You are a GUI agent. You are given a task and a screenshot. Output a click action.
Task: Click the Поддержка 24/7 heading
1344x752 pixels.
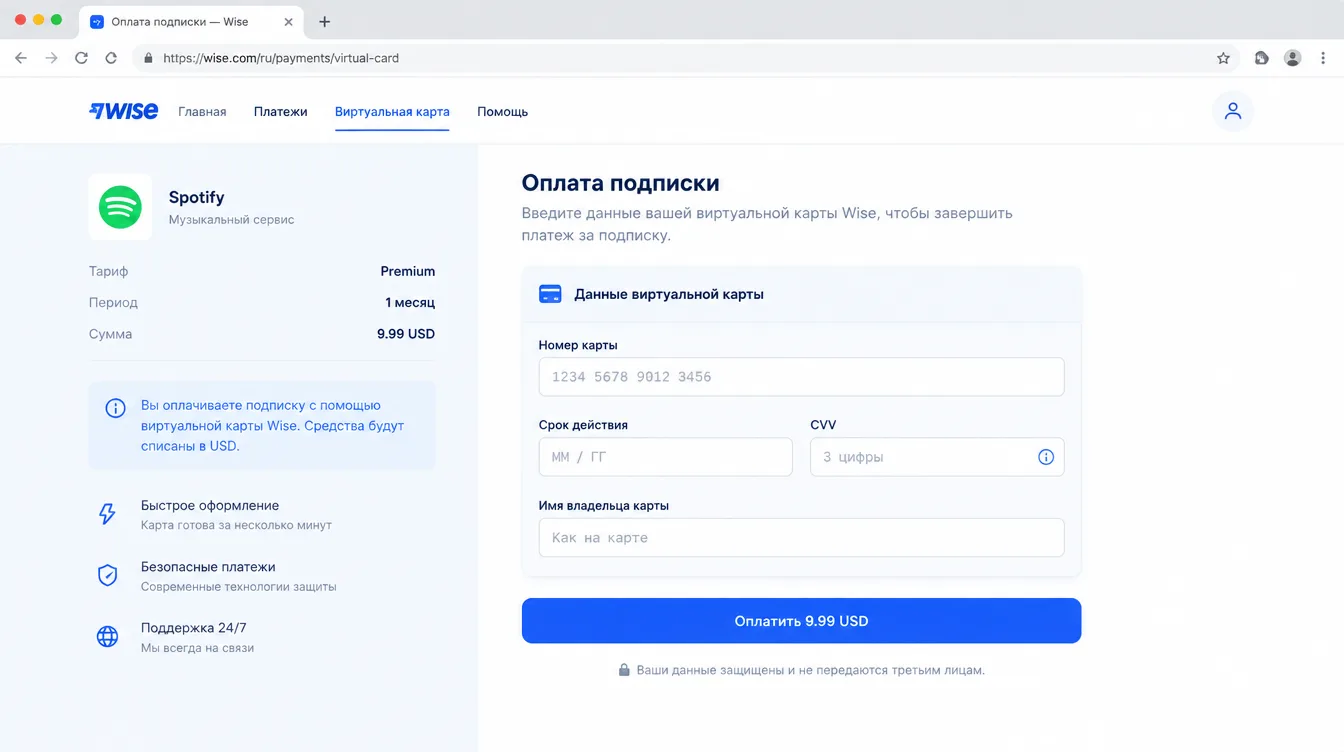[x=193, y=628]
